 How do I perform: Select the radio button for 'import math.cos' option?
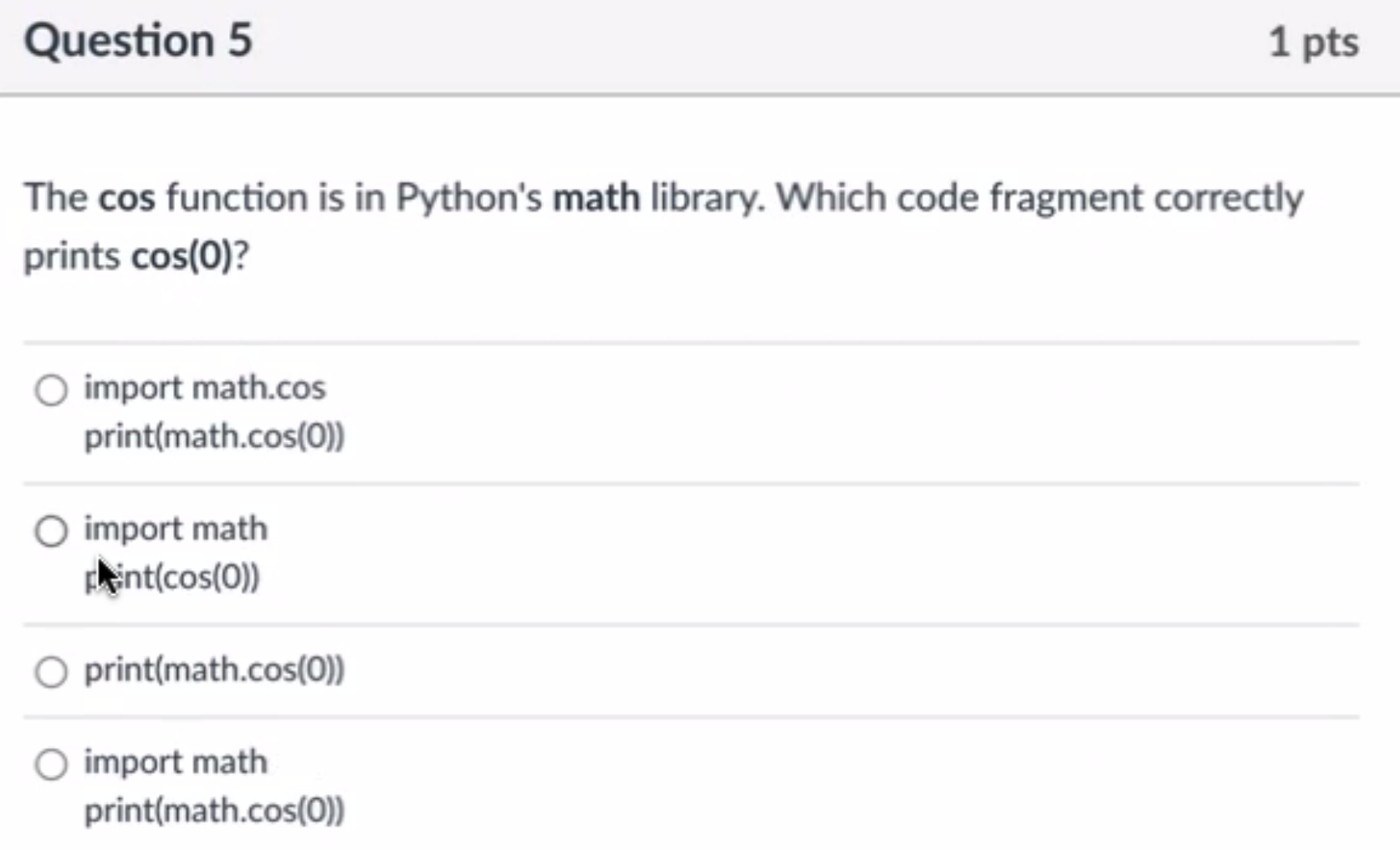(51, 390)
